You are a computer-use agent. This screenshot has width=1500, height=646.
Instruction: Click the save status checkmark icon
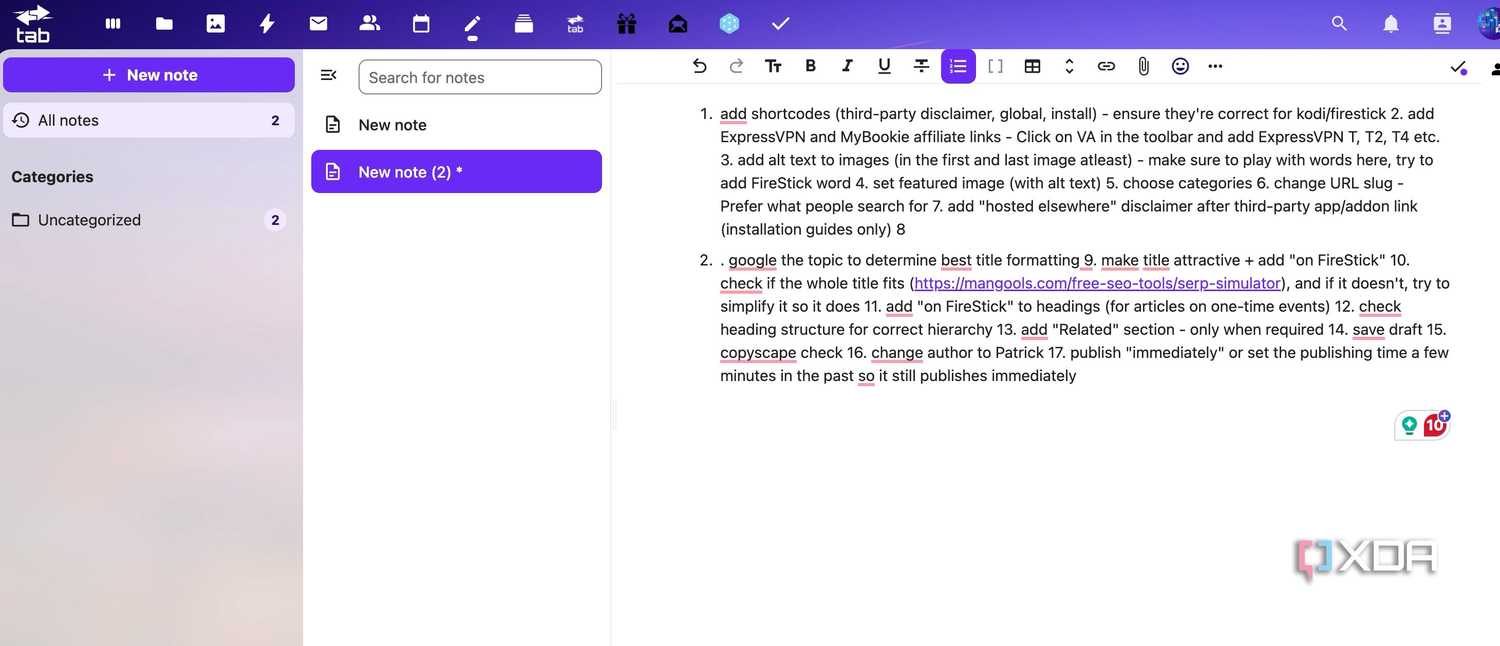click(x=1458, y=67)
